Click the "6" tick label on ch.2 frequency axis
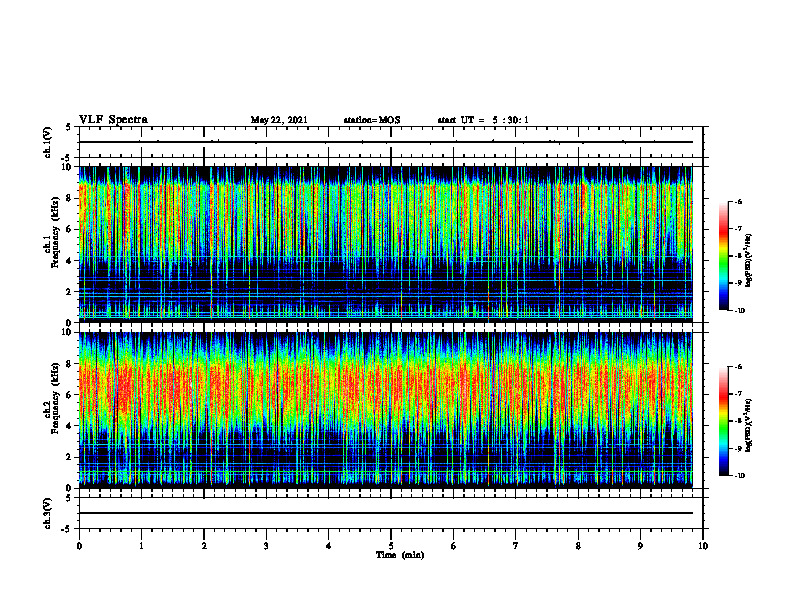792x612 pixels. click(69, 395)
